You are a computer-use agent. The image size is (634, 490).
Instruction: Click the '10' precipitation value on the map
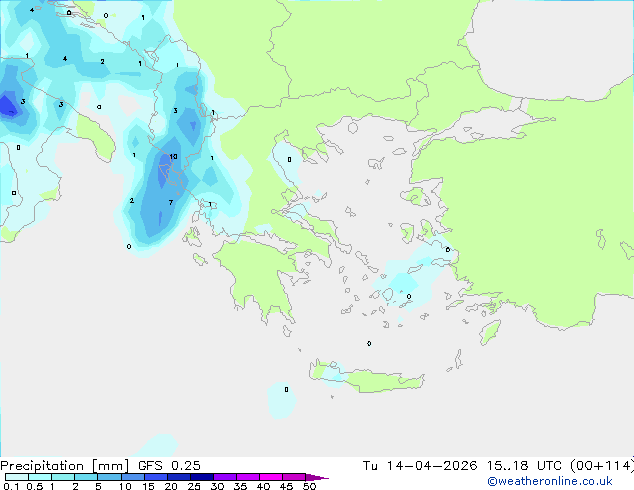[x=173, y=156]
